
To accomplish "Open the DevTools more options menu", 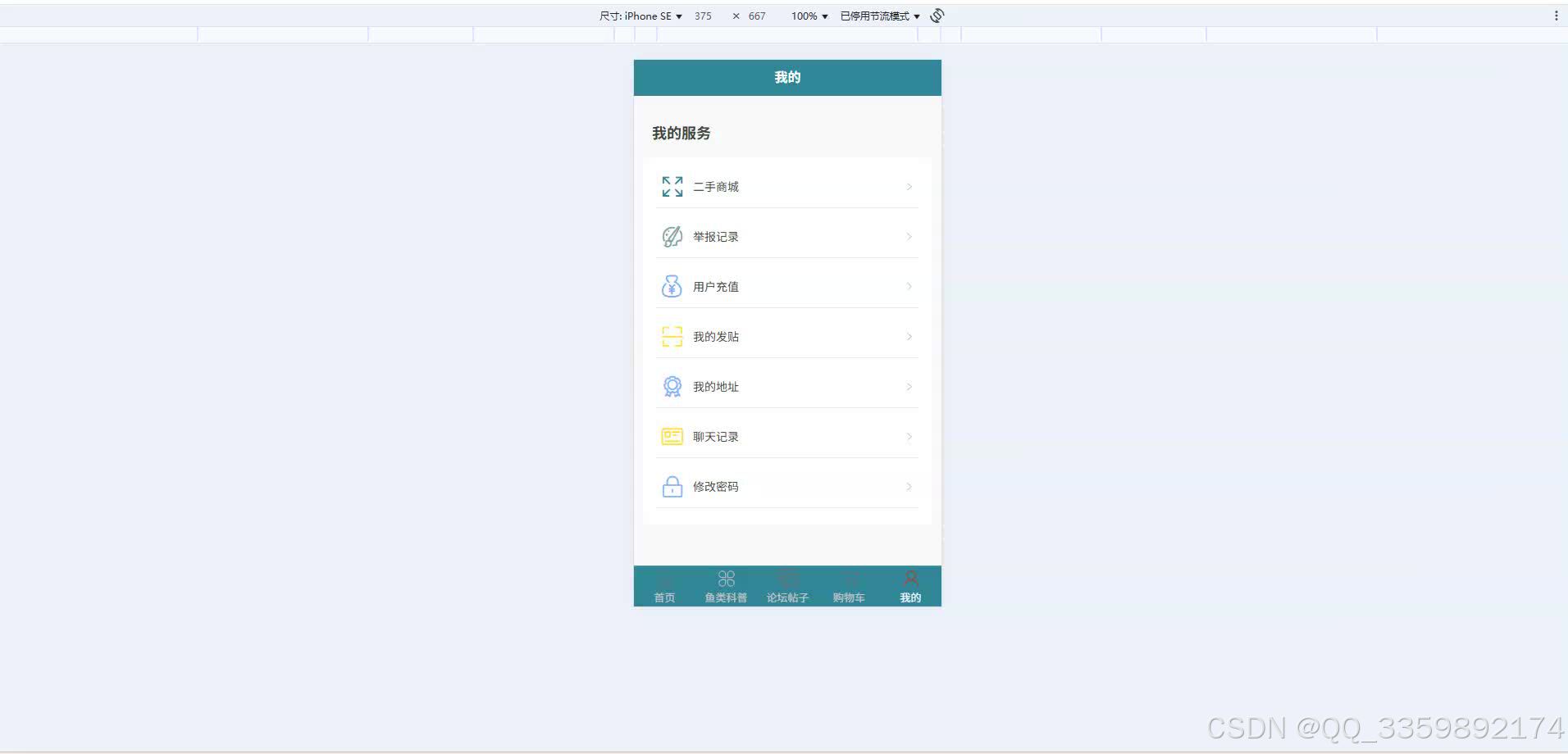I will (1556, 15).
